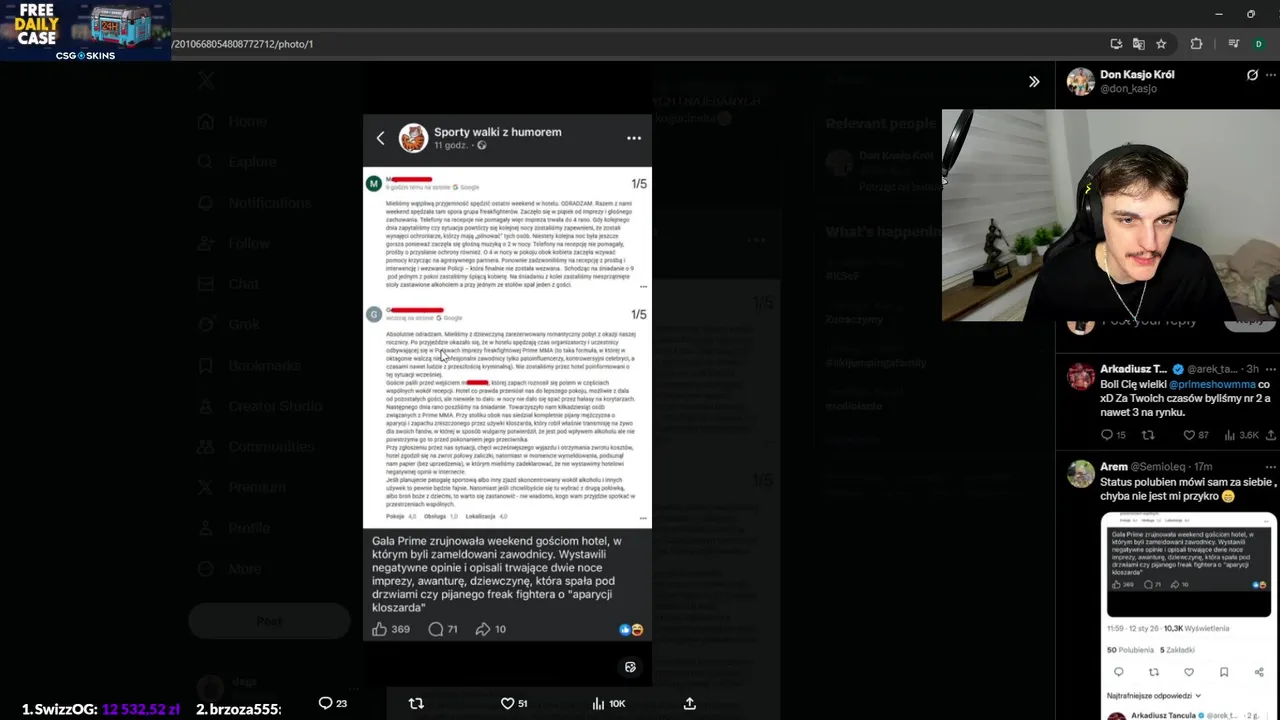Click the Grok icon next to Don Kasjo Król
This screenshot has width=1280, height=720.
[x=1252, y=75]
